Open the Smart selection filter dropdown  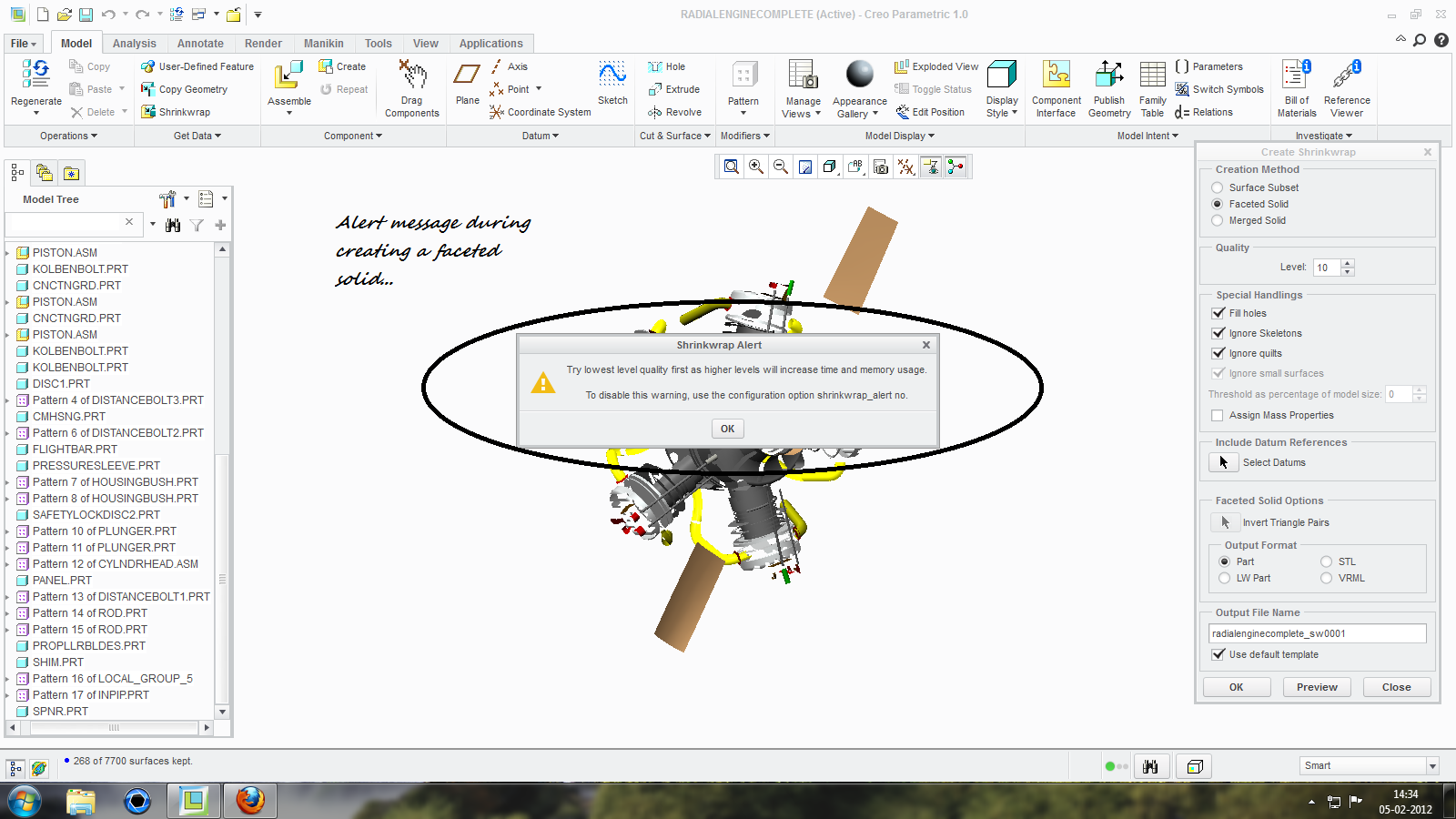(1432, 766)
